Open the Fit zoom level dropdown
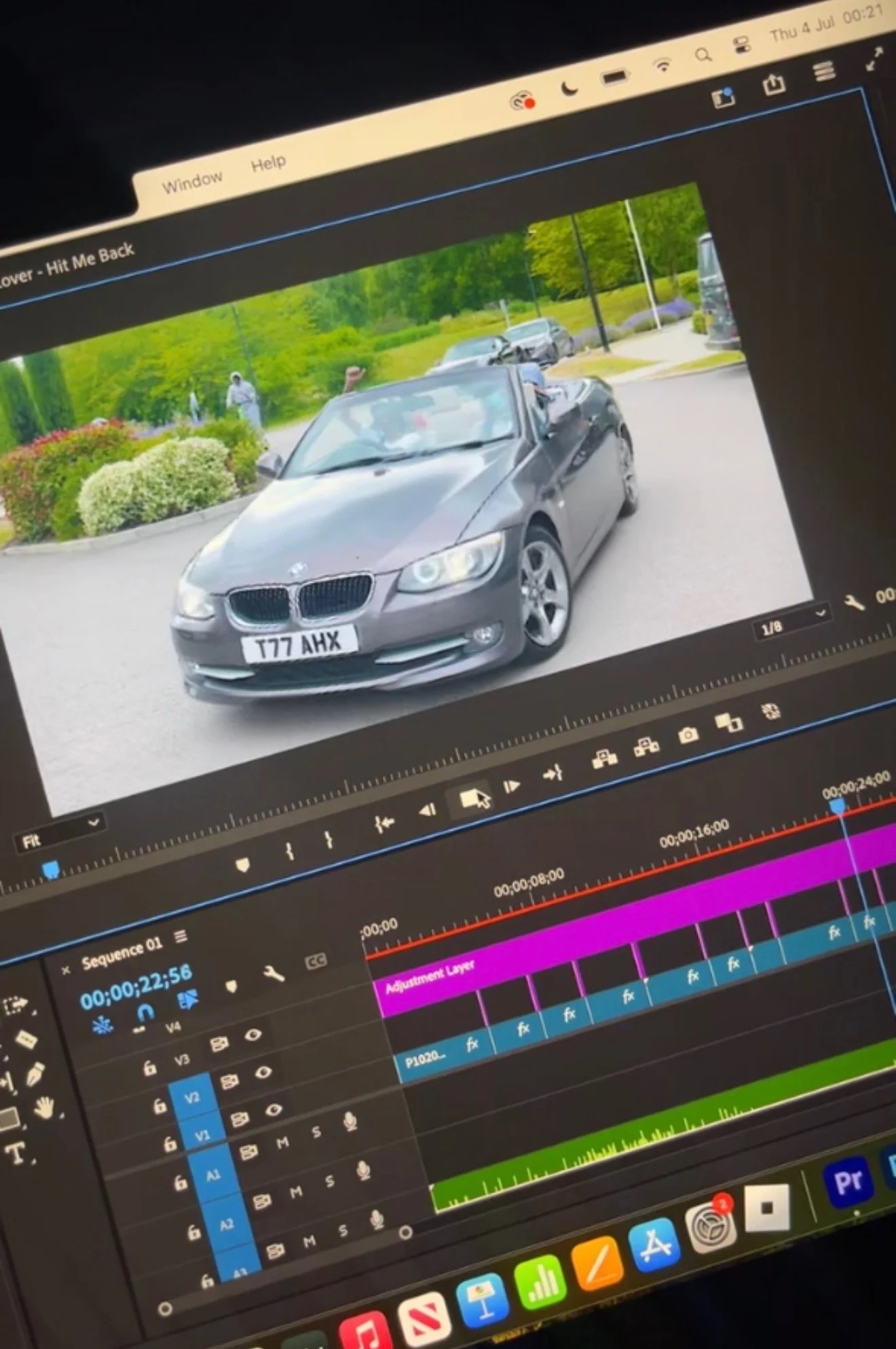The height and width of the screenshot is (1349, 896). tap(60, 832)
